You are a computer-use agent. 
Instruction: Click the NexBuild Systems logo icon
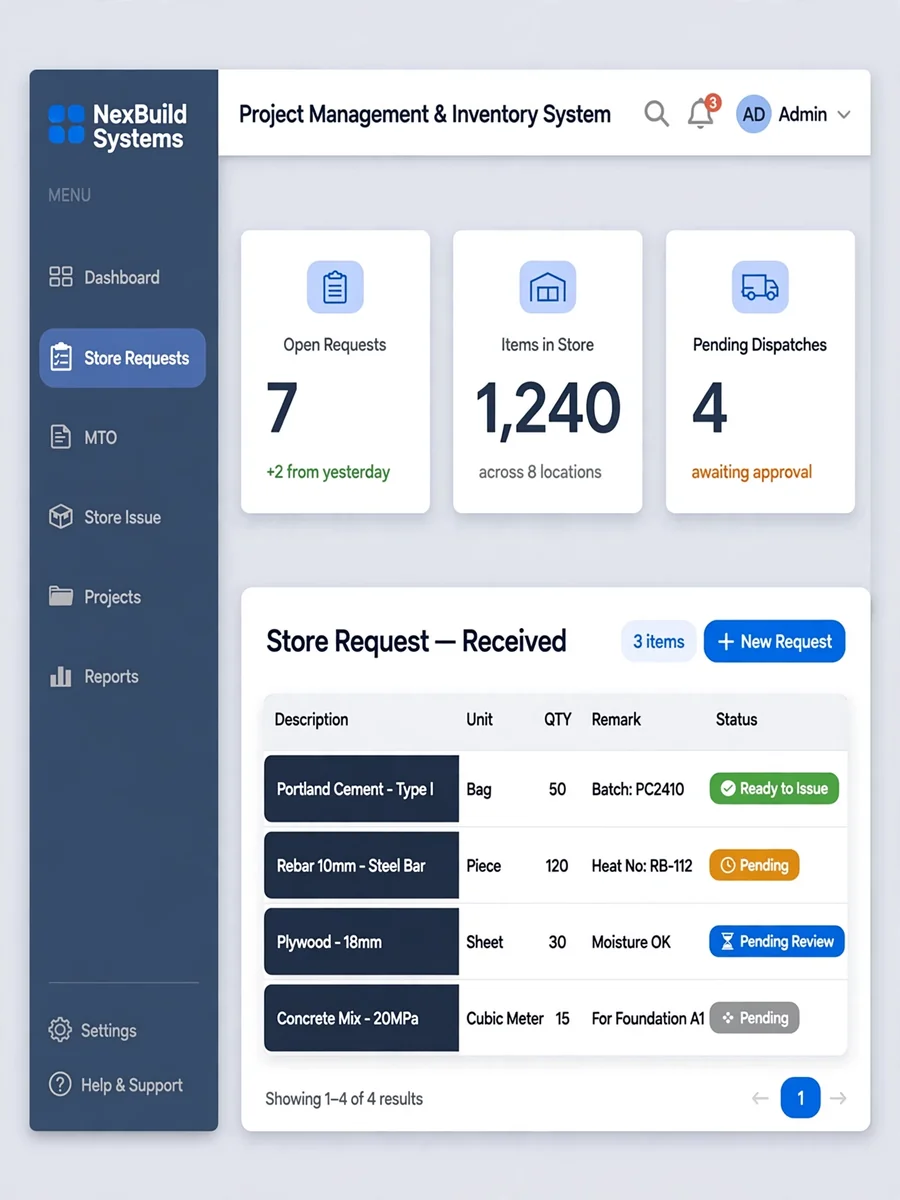(x=66, y=125)
